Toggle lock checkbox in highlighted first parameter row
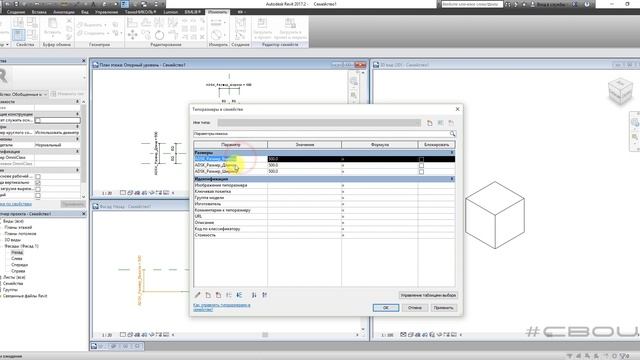Screen dimensions: 640x360 pos(421,159)
